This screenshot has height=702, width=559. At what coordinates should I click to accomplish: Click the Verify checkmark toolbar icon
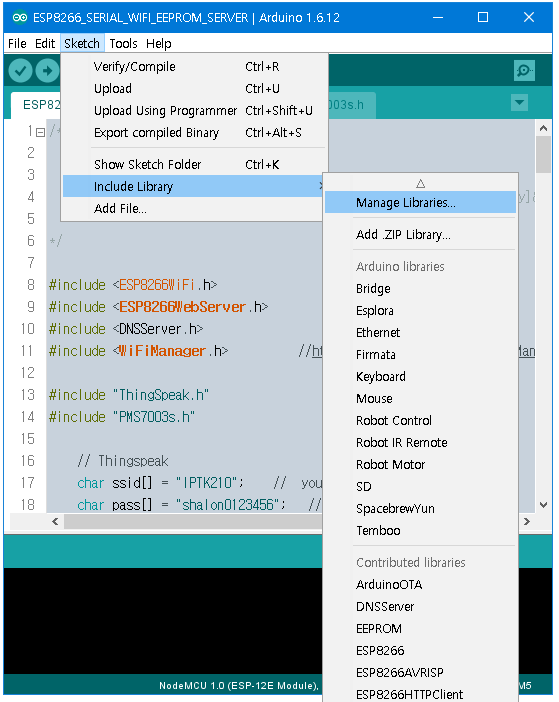coord(20,71)
